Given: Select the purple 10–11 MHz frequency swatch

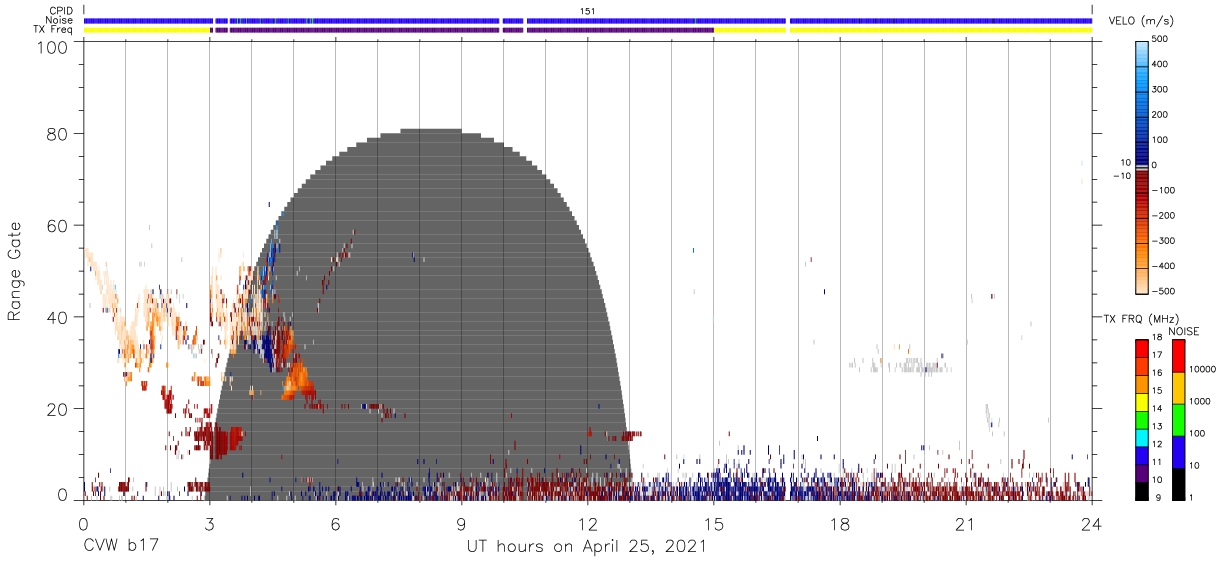Looking at the screenshot, I should [x=1142, y=472].
